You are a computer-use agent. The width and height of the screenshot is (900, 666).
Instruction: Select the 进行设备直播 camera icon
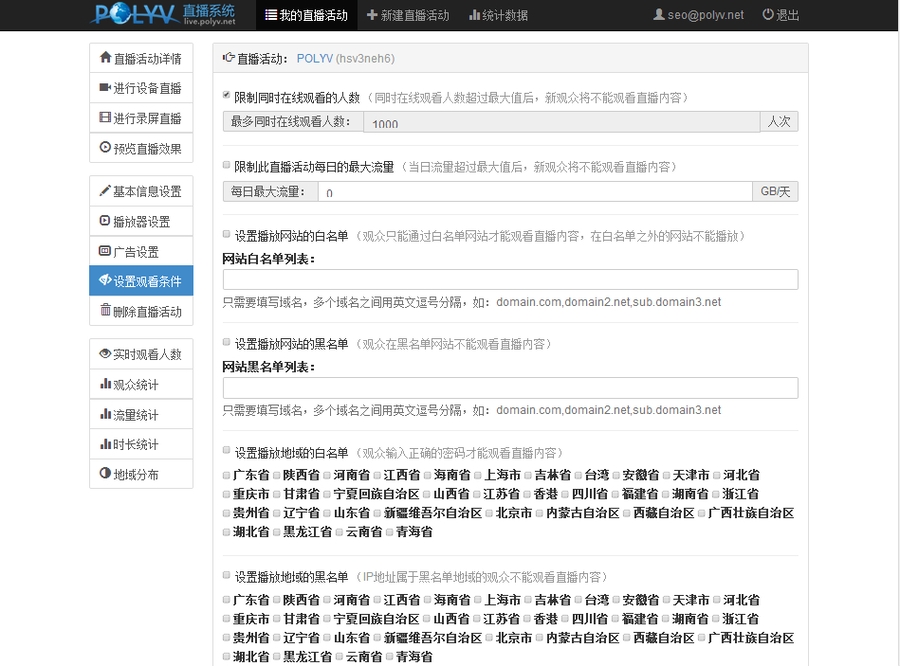(140, 88)
